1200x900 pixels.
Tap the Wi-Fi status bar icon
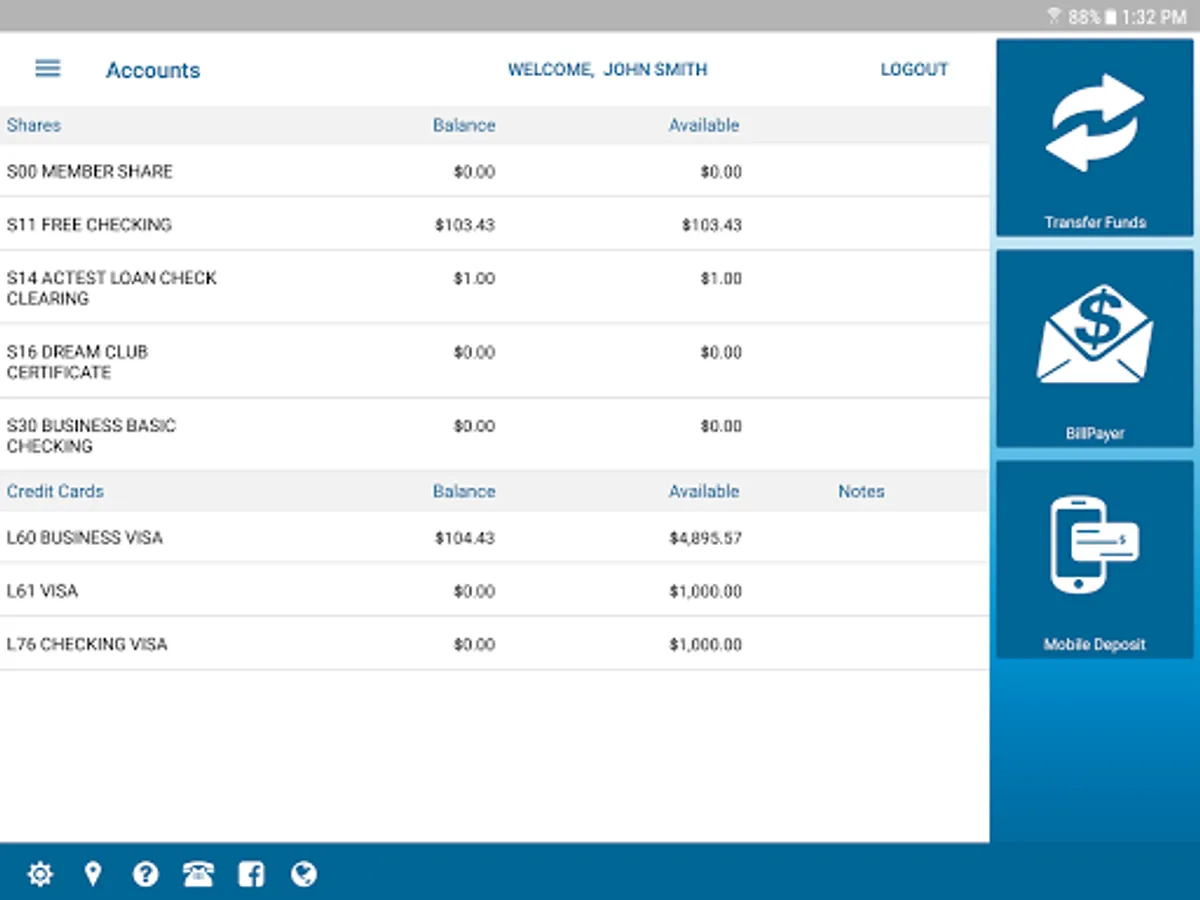tap(1054, 16)
